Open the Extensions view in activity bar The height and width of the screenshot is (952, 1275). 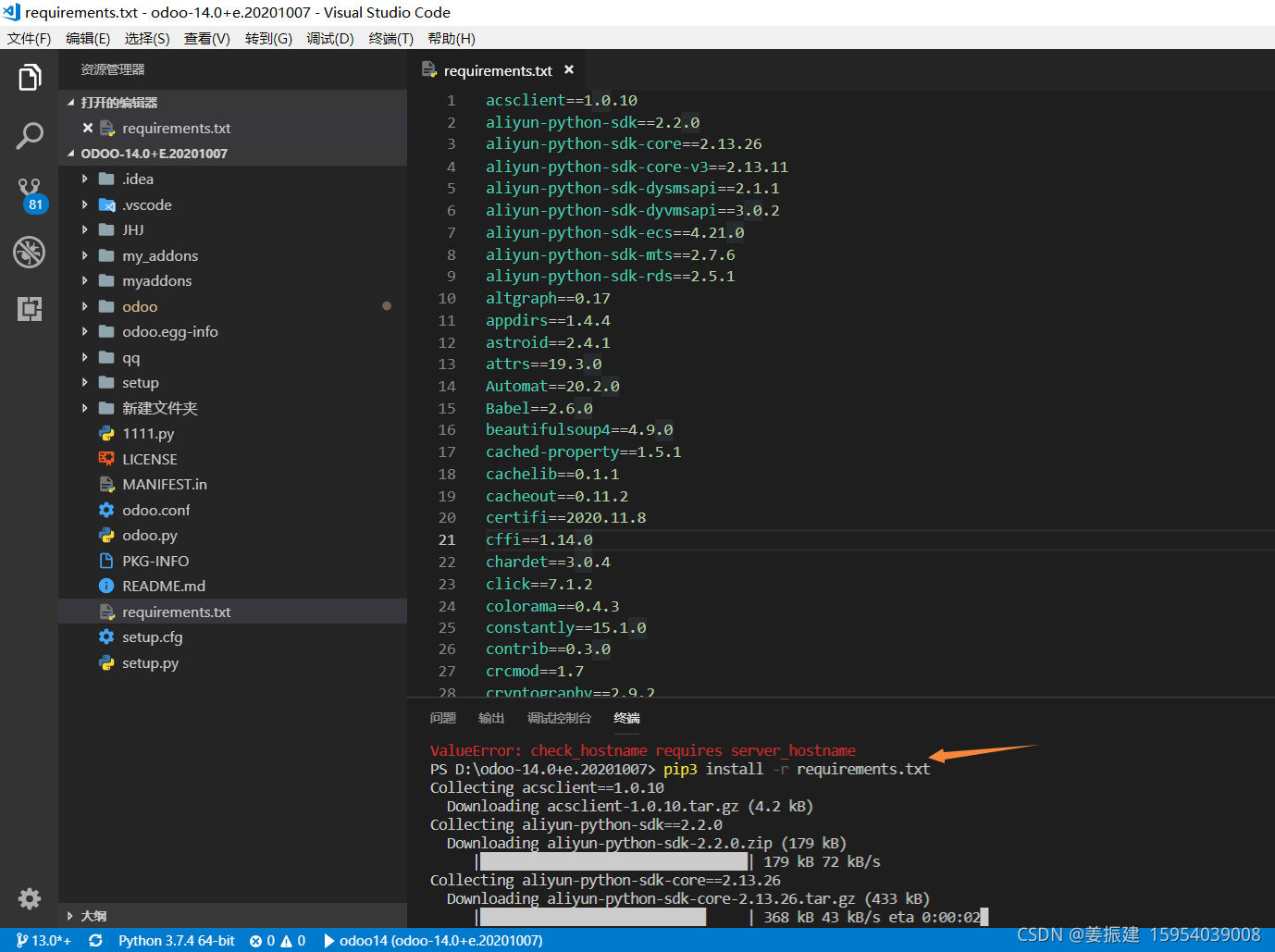pyautogui.click(x=30, y=309)
